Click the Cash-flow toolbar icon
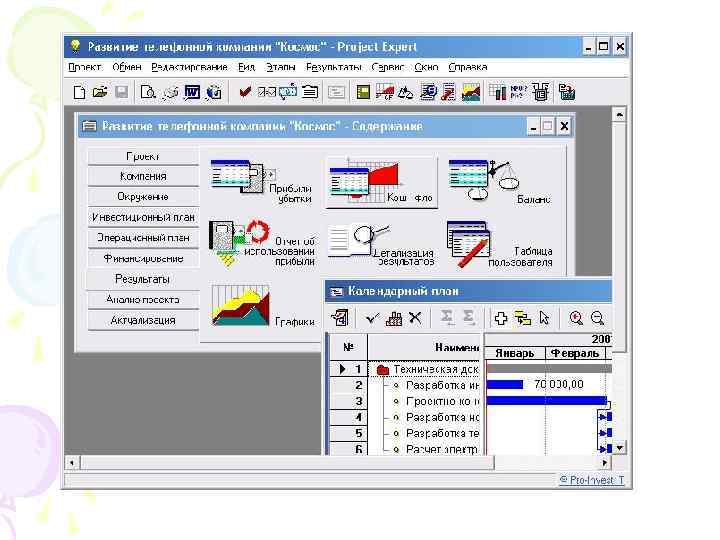The image size is (720, 540). coord(385,92)
